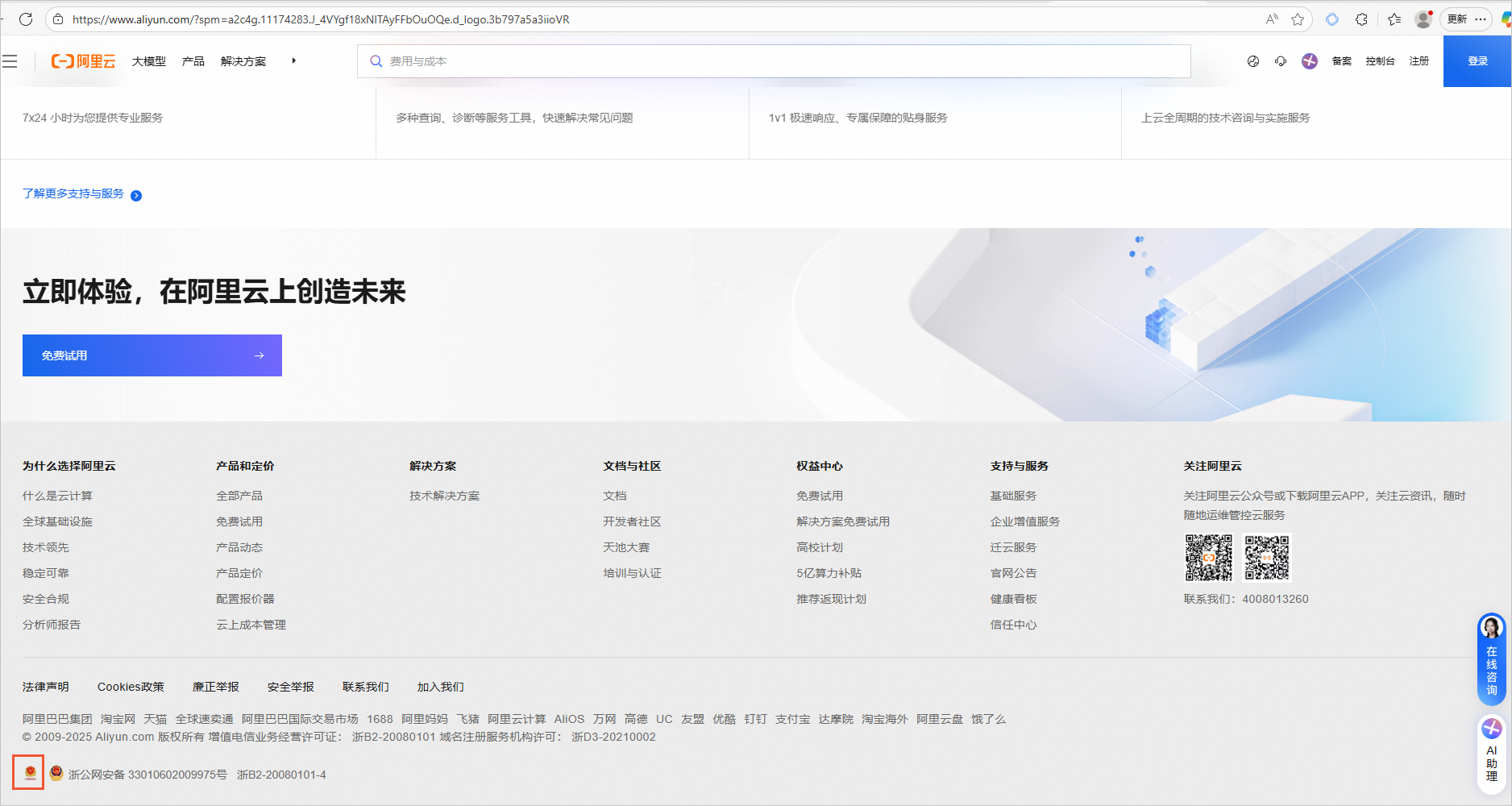This screenshot has height=806, width=1512.
Task: Open 信任中心 footer link
Action: (1014, 625)
